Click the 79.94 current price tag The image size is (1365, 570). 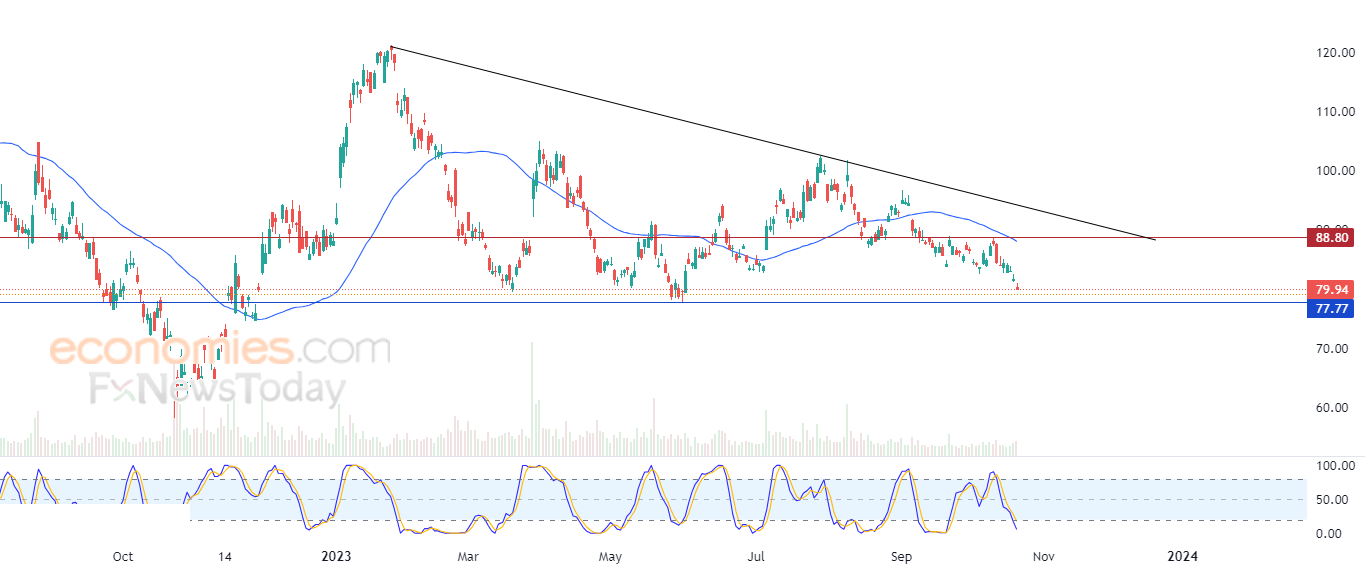coord(1331,290)
